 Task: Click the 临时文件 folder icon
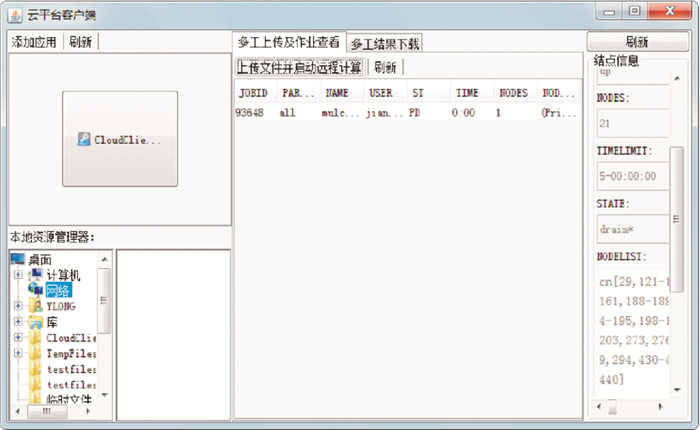[x=35, y=400]
